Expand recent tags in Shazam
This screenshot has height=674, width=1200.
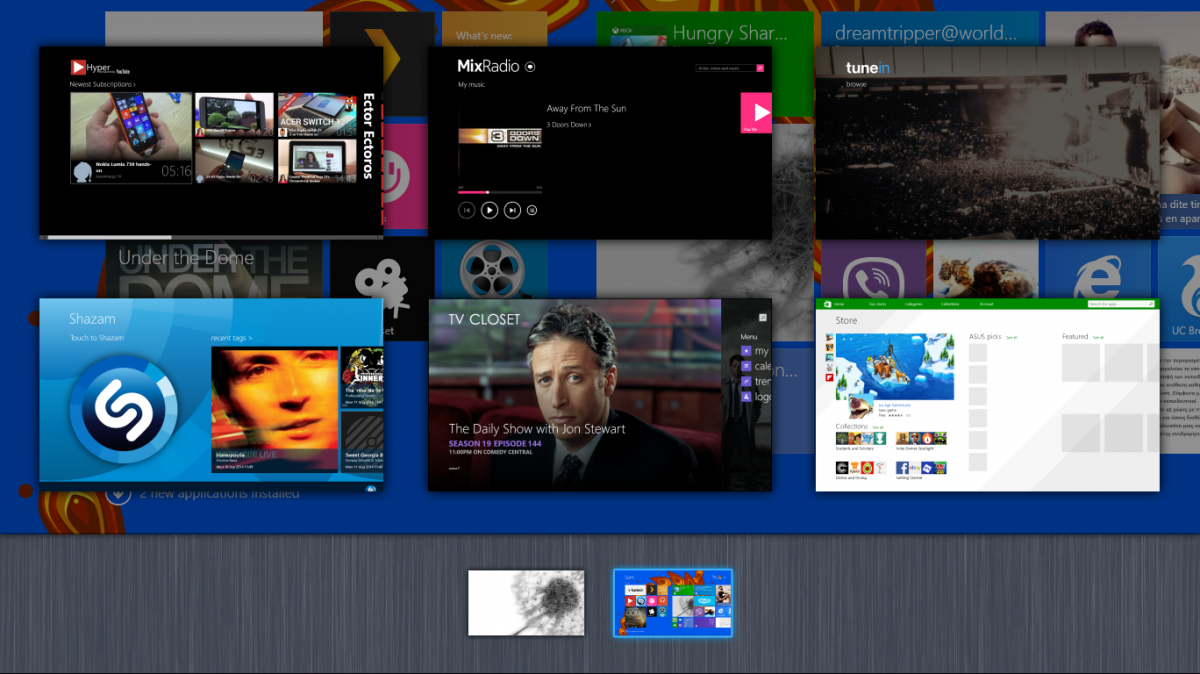pyautogui.click(x=231, y=338)
